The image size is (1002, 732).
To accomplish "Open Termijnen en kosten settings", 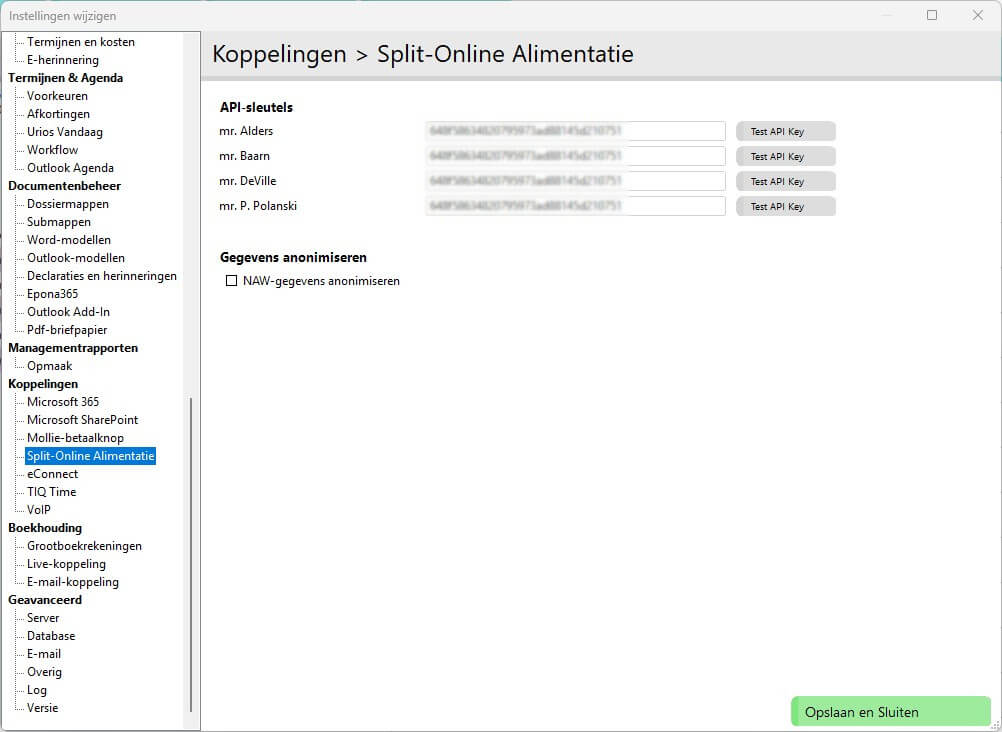I will (81, 42).
